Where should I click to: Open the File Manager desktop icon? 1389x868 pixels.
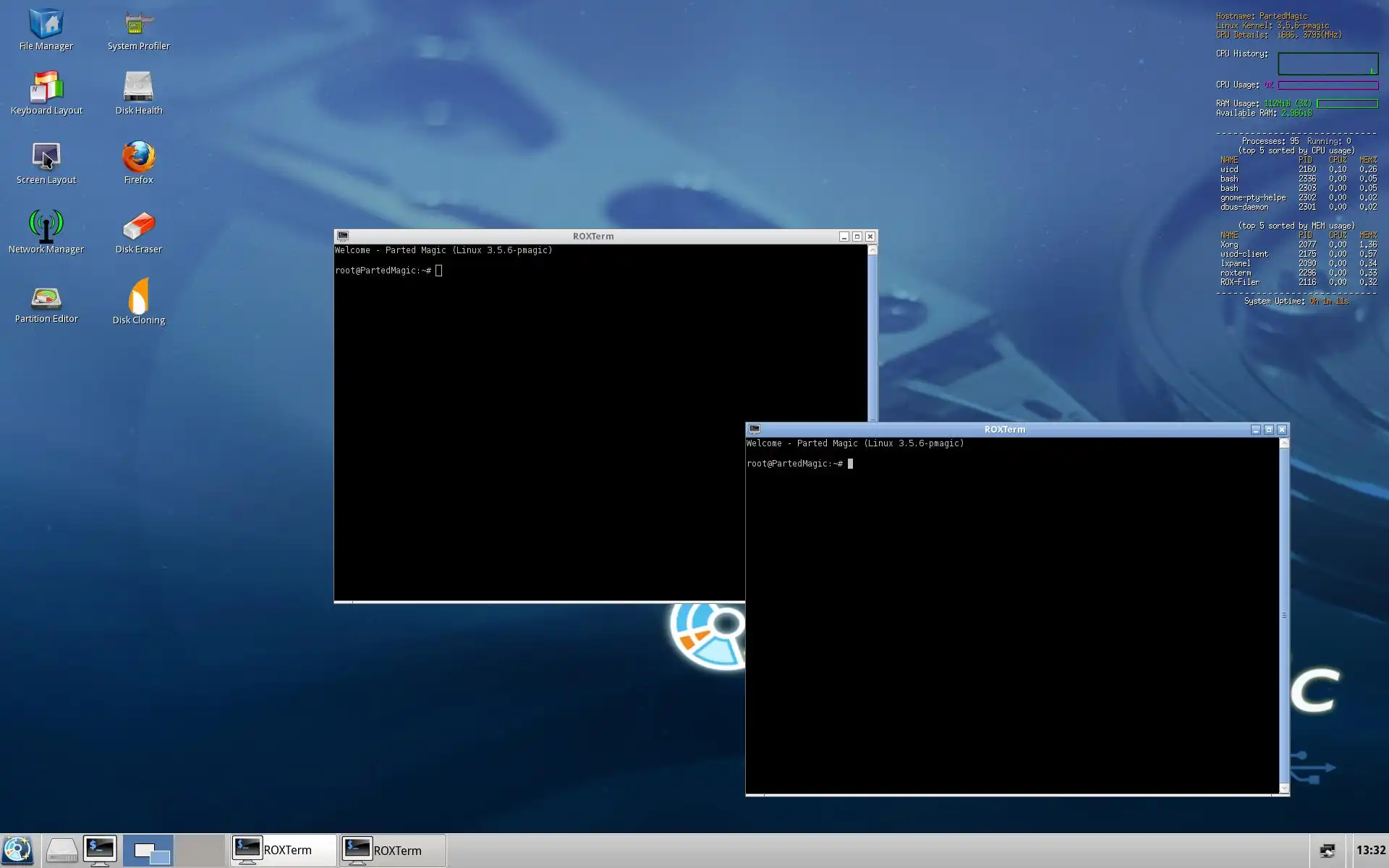(46, 24)
